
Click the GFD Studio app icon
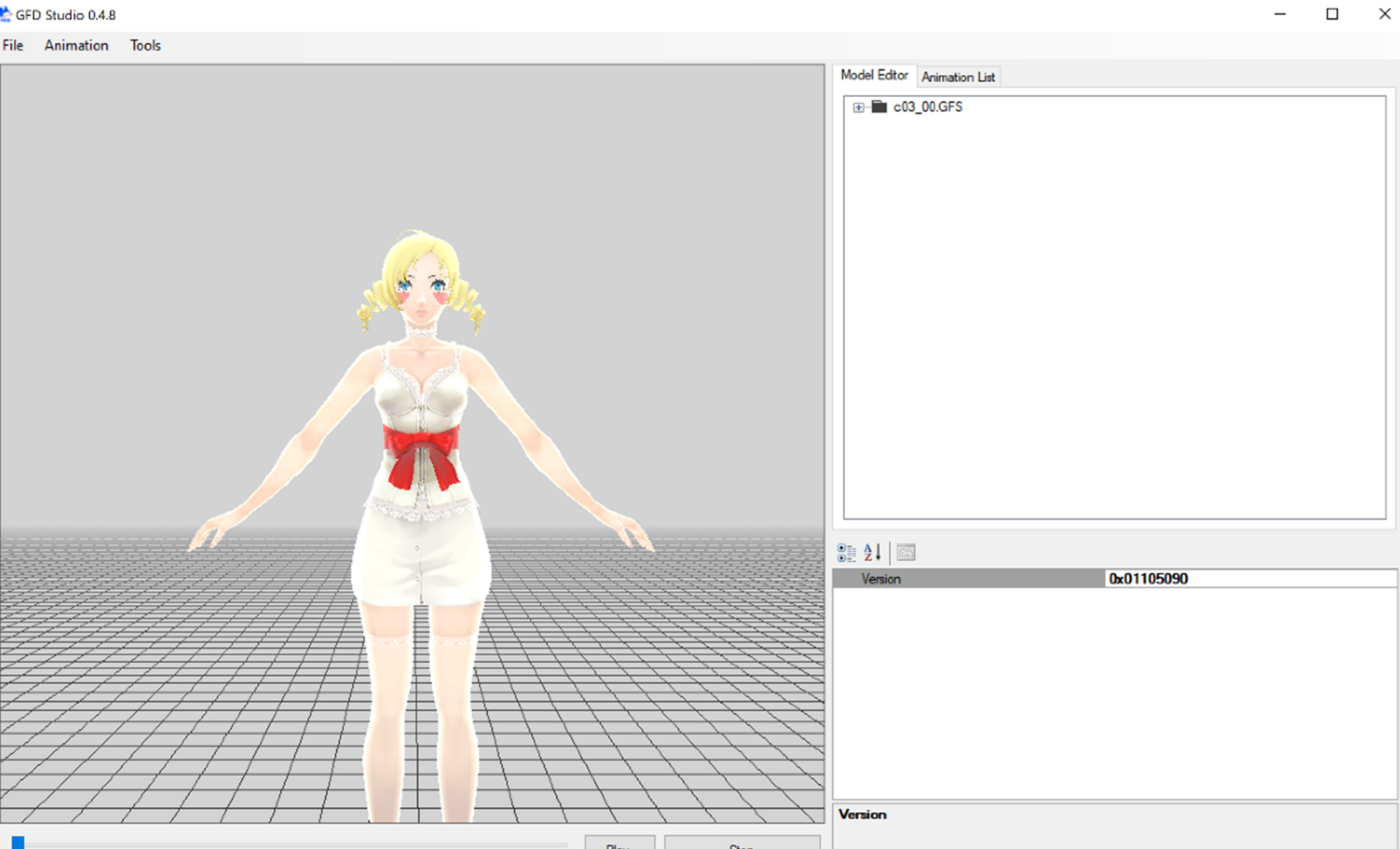6,15
